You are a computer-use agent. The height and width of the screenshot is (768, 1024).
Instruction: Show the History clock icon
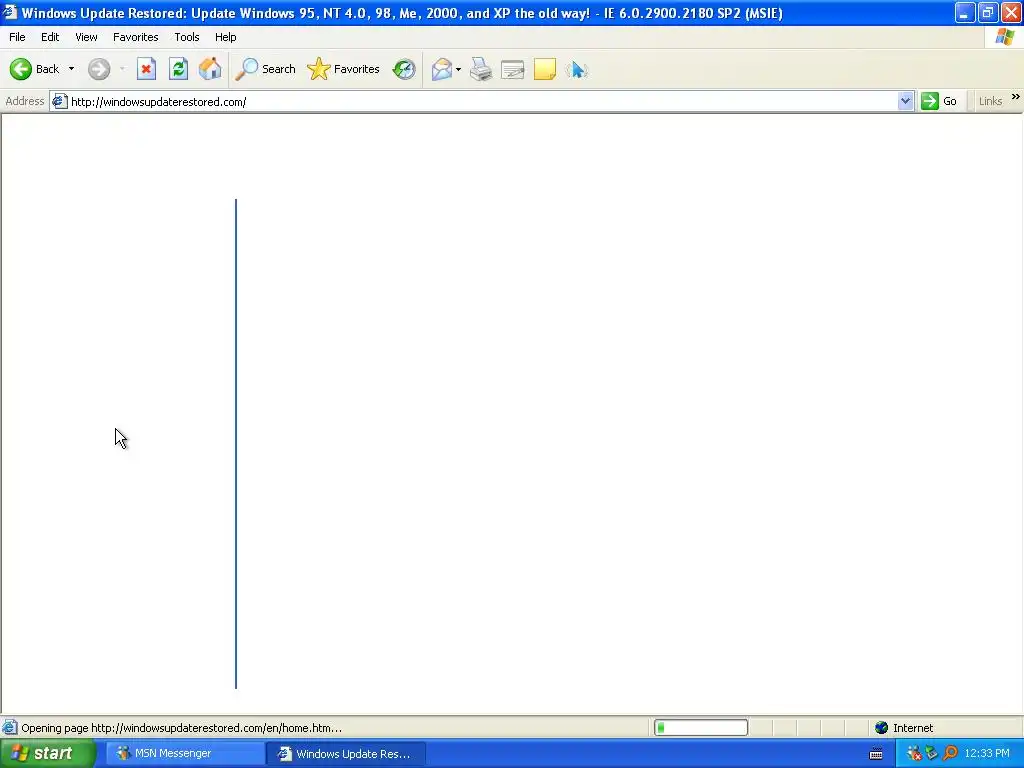404,69
